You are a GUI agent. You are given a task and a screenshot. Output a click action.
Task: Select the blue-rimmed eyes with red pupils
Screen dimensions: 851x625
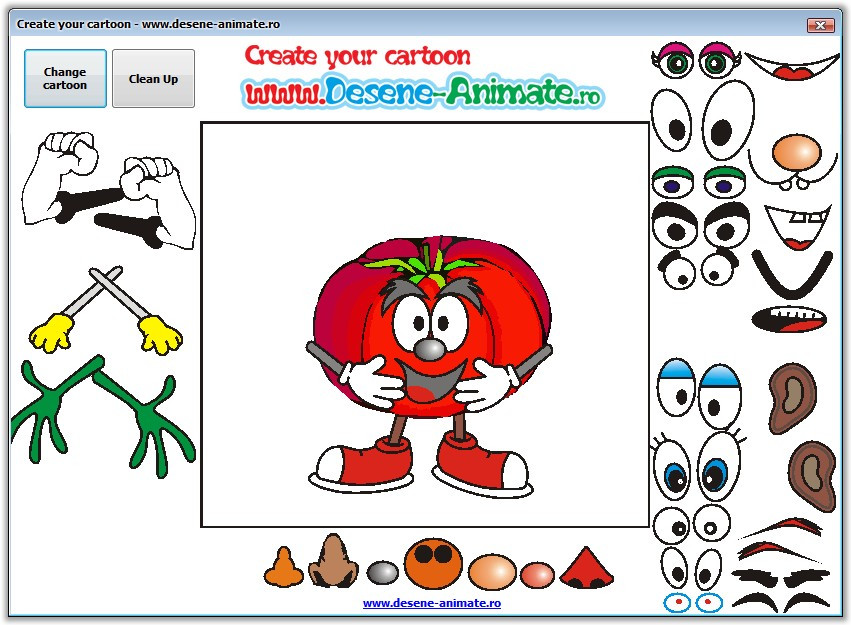pyautogui.click(x=693, y=603)
